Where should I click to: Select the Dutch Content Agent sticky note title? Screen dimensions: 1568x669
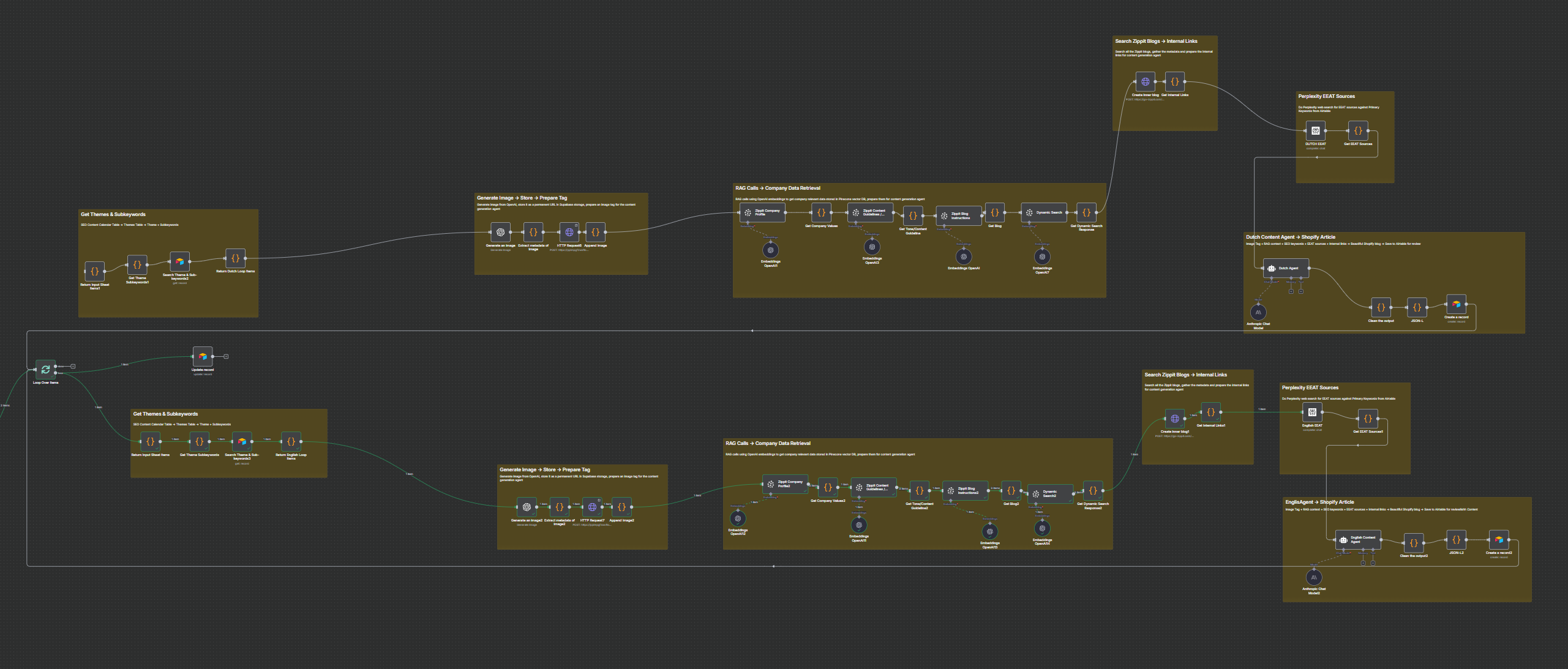pyautogui.click(x=1290, y=237)
